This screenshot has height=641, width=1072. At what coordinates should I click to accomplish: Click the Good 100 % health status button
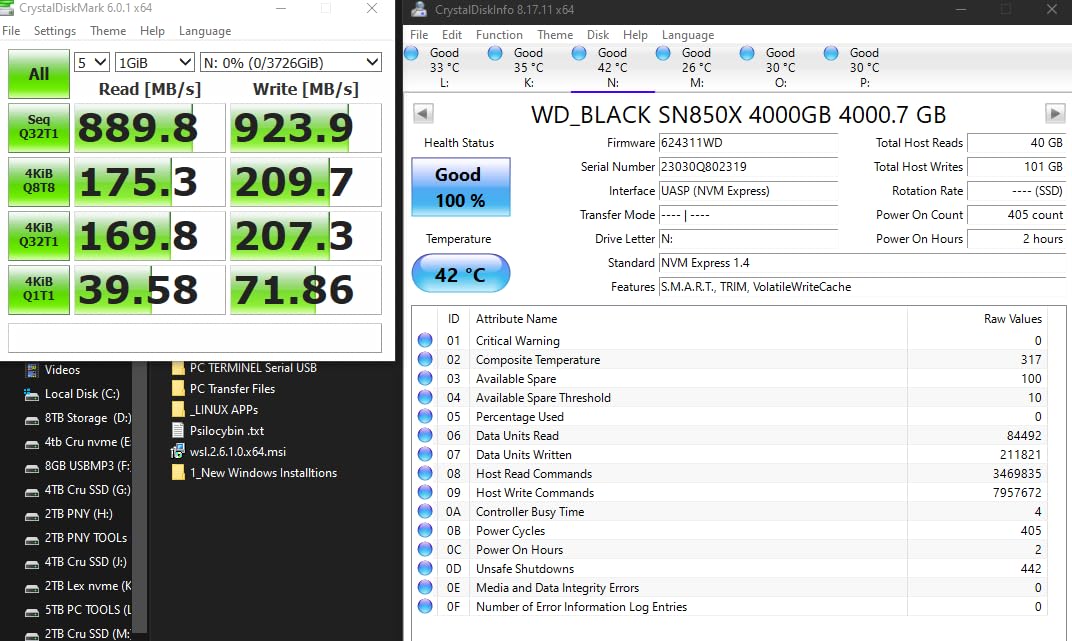[460, 187]
